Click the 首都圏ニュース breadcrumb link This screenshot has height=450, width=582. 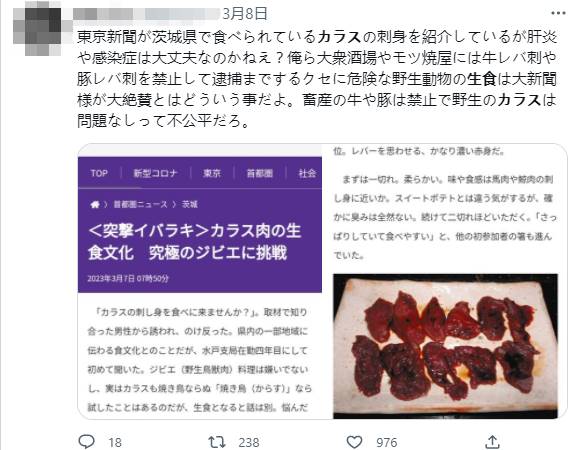[140, 204]
